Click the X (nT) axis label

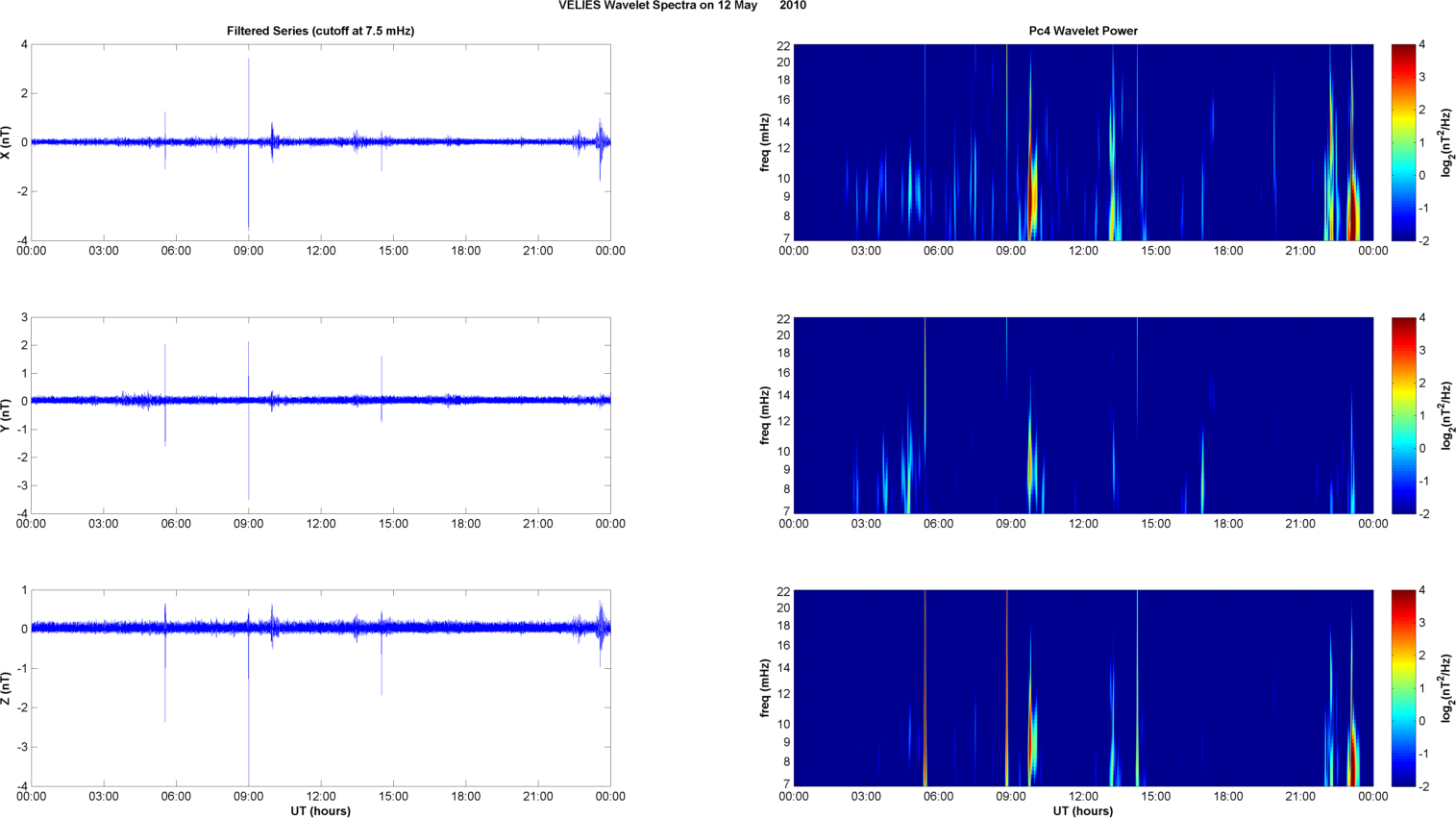coord(7,142)
